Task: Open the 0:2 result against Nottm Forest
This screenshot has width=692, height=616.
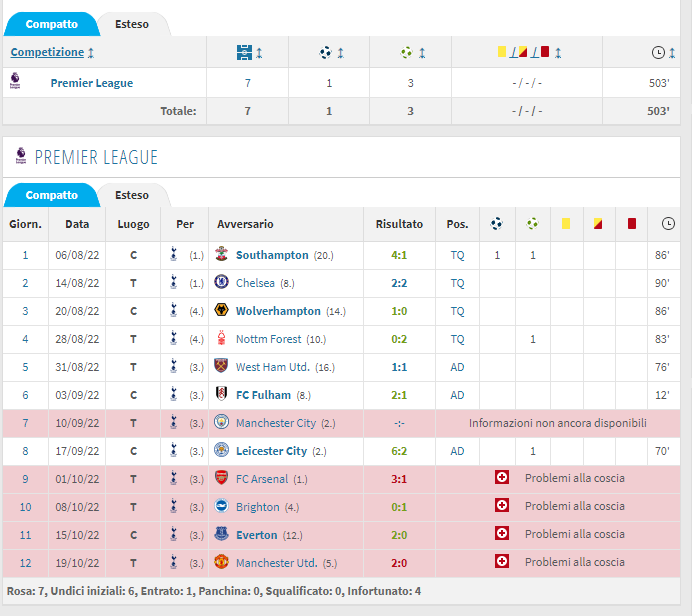Action: [399, 339]
